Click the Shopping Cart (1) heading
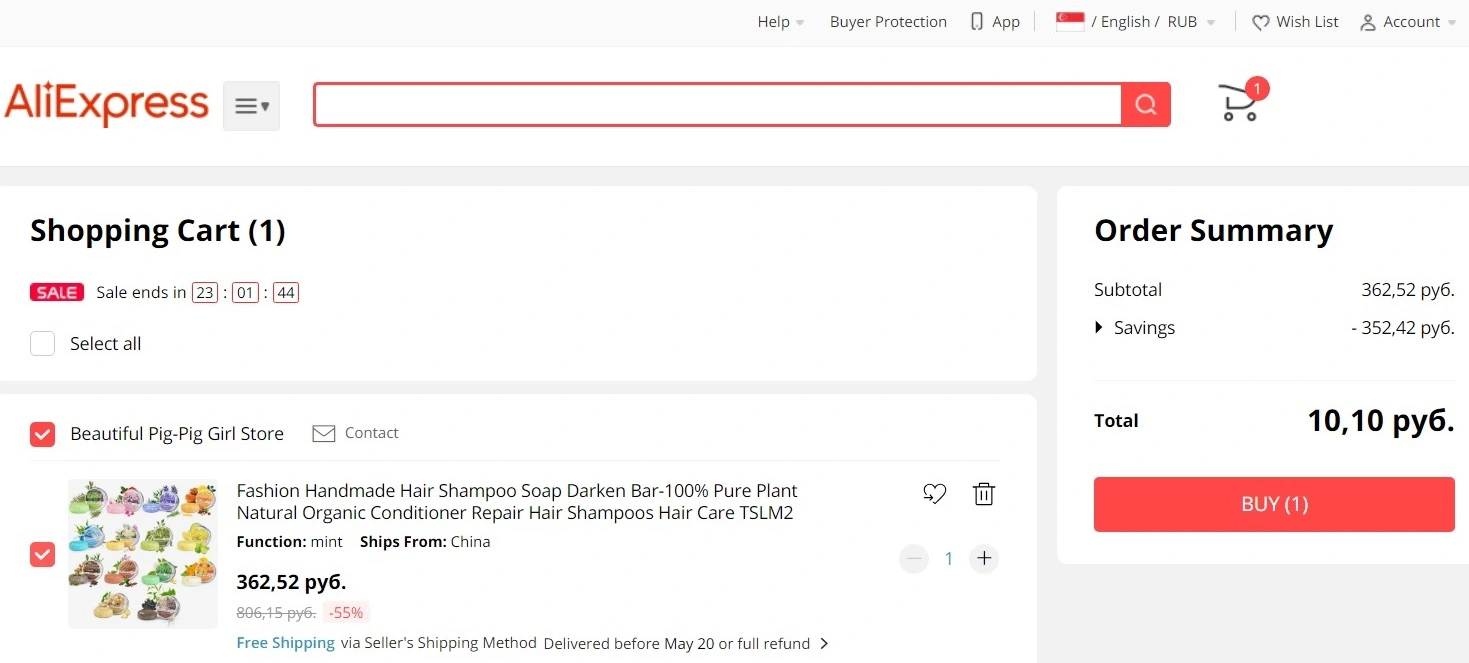 tap(158, 231)
